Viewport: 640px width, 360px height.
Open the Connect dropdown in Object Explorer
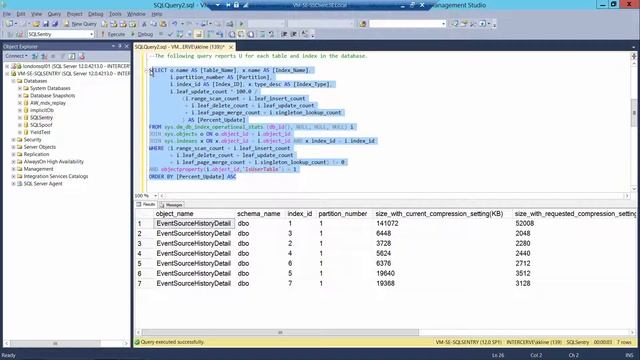pos(16,56)
